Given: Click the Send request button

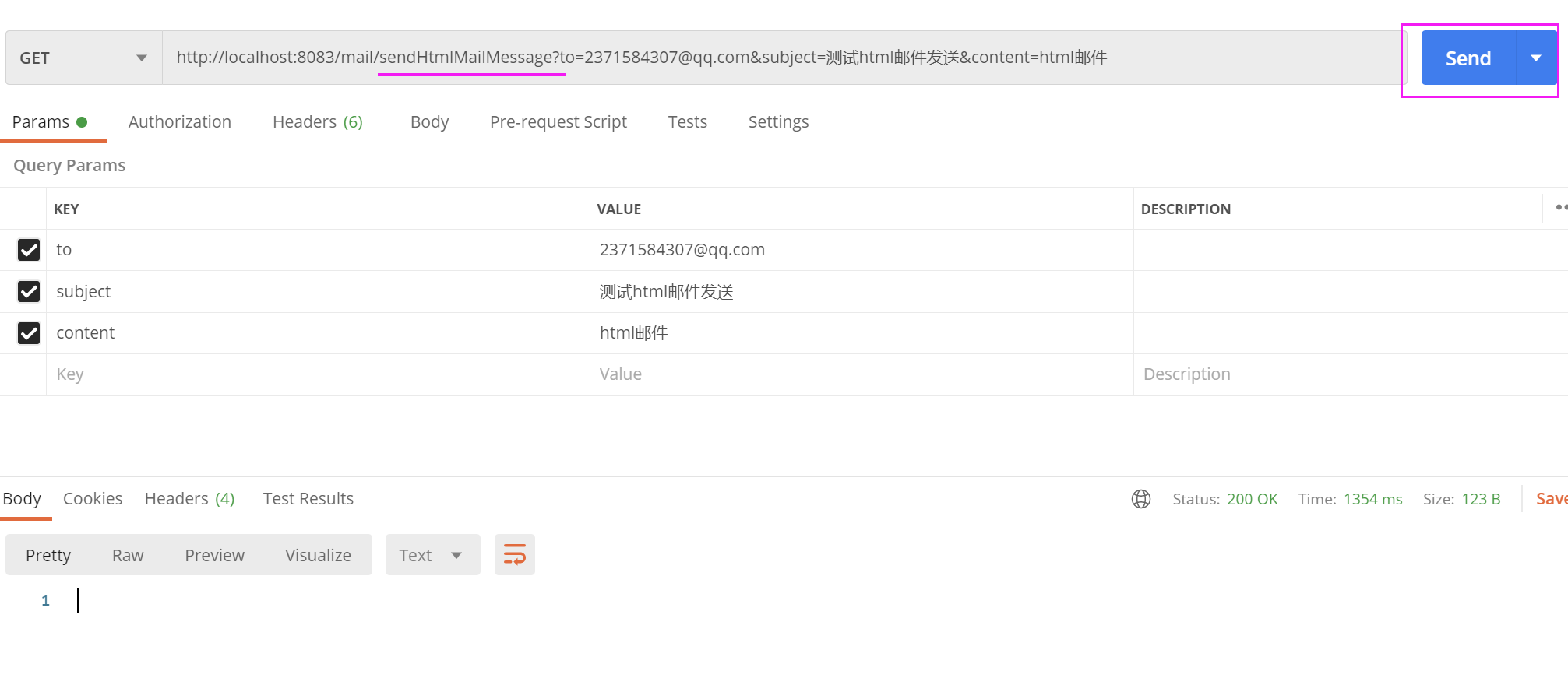Looking at the screenshot, I should click(x=1468, y=58).
